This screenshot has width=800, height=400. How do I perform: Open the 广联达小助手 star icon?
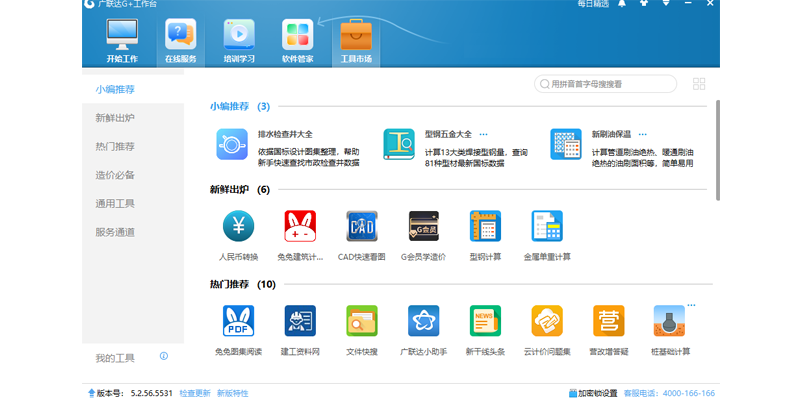tap(423, 321)
